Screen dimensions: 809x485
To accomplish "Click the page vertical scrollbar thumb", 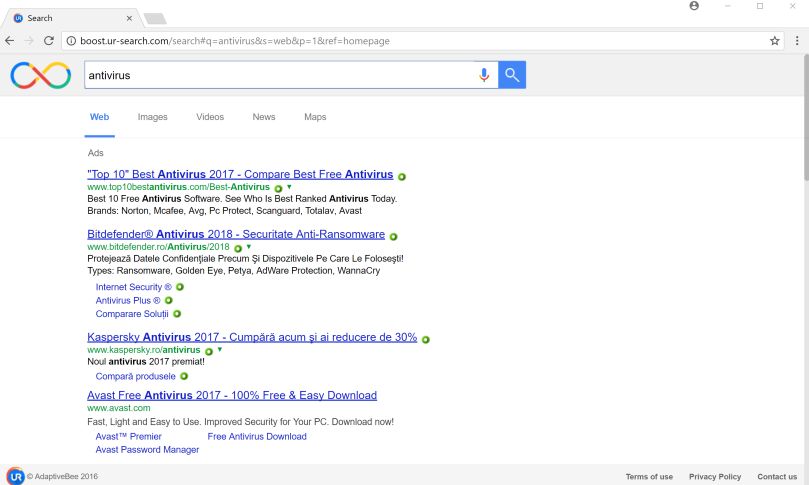I will tap(805, 118).
